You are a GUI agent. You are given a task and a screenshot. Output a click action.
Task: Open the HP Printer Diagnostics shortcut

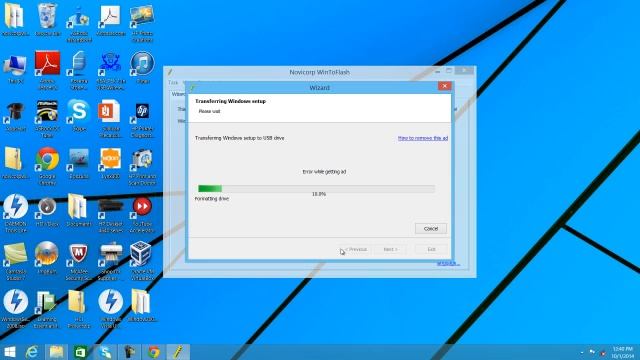[x=142, y=119]
